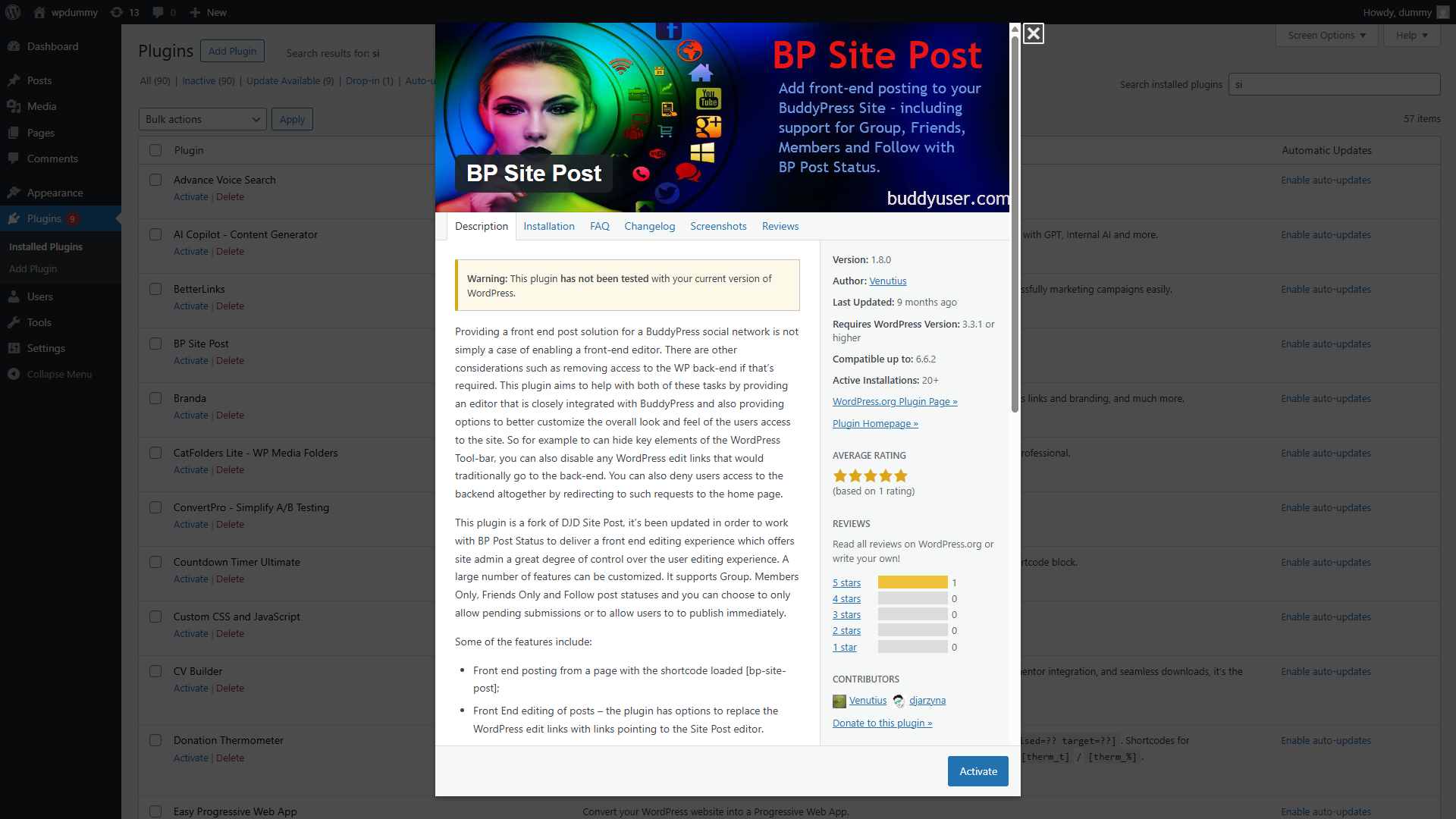Check the BP Site Post plugin checkbox
The width and height of the screenshot is (1456, 819).
click(x=155, y=344)
